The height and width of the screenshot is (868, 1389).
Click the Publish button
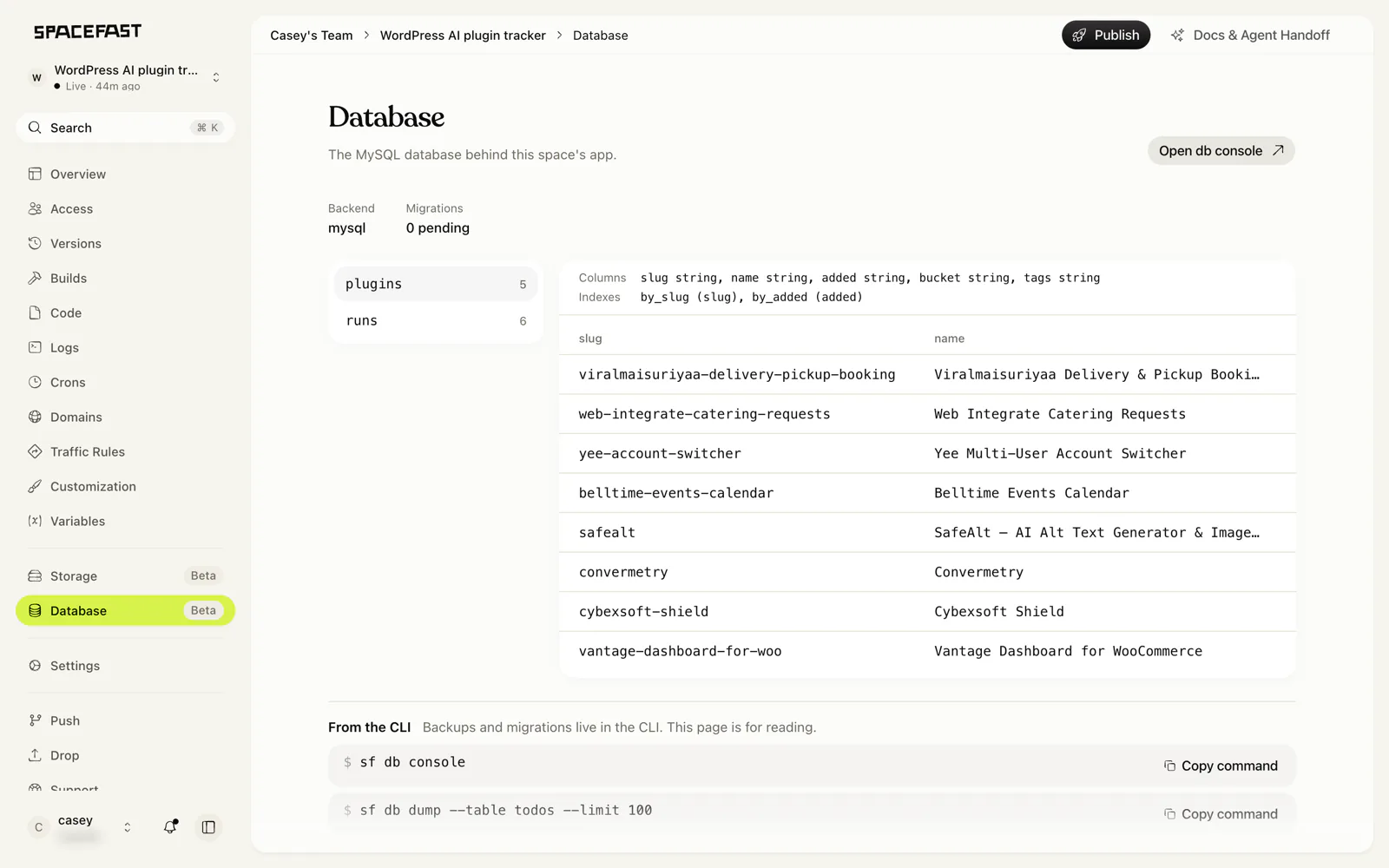[1106, 35]
